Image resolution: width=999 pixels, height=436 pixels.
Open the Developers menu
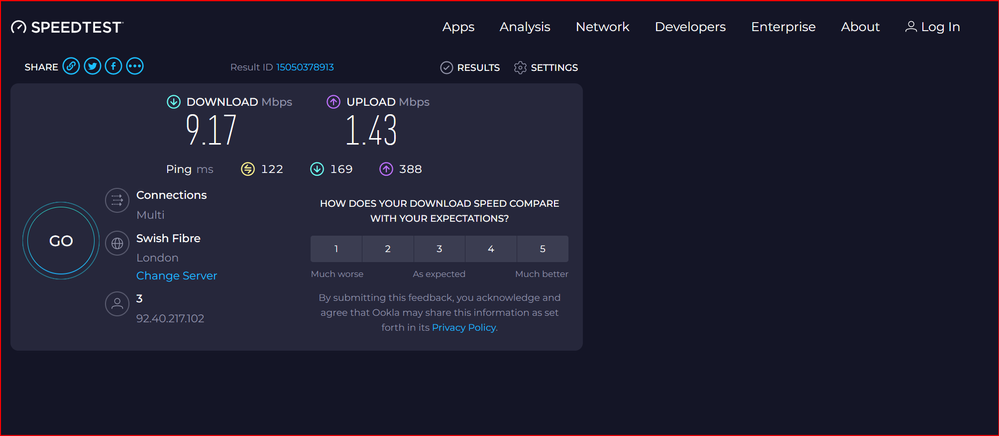pos(690,27)
